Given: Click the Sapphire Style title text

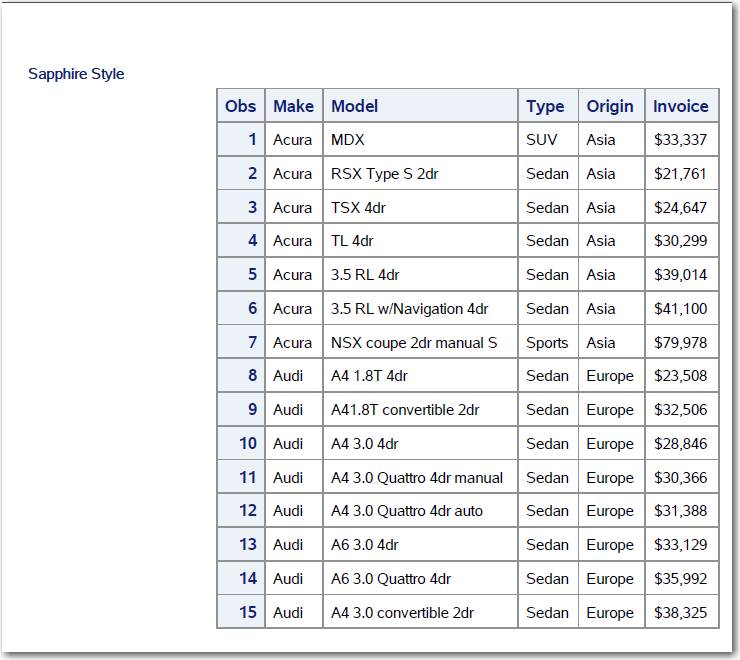Looking at the screenshot, I should 76,74.
